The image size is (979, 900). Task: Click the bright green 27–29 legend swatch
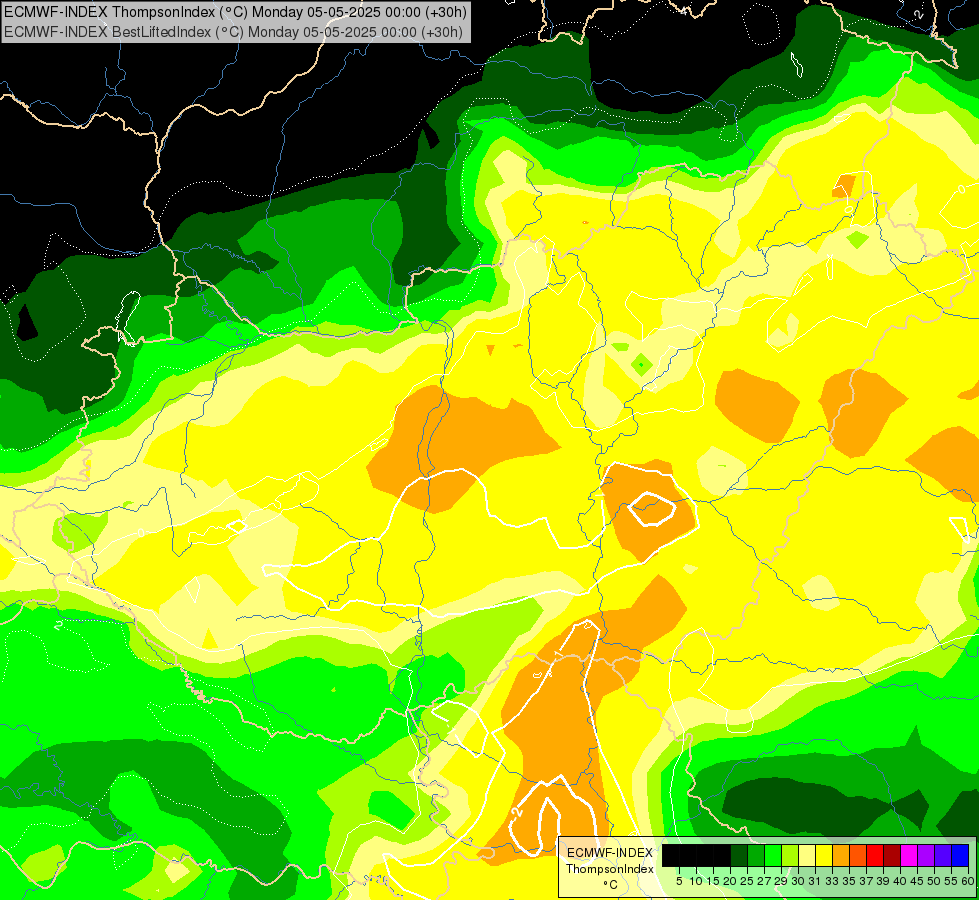pos(773,855)
